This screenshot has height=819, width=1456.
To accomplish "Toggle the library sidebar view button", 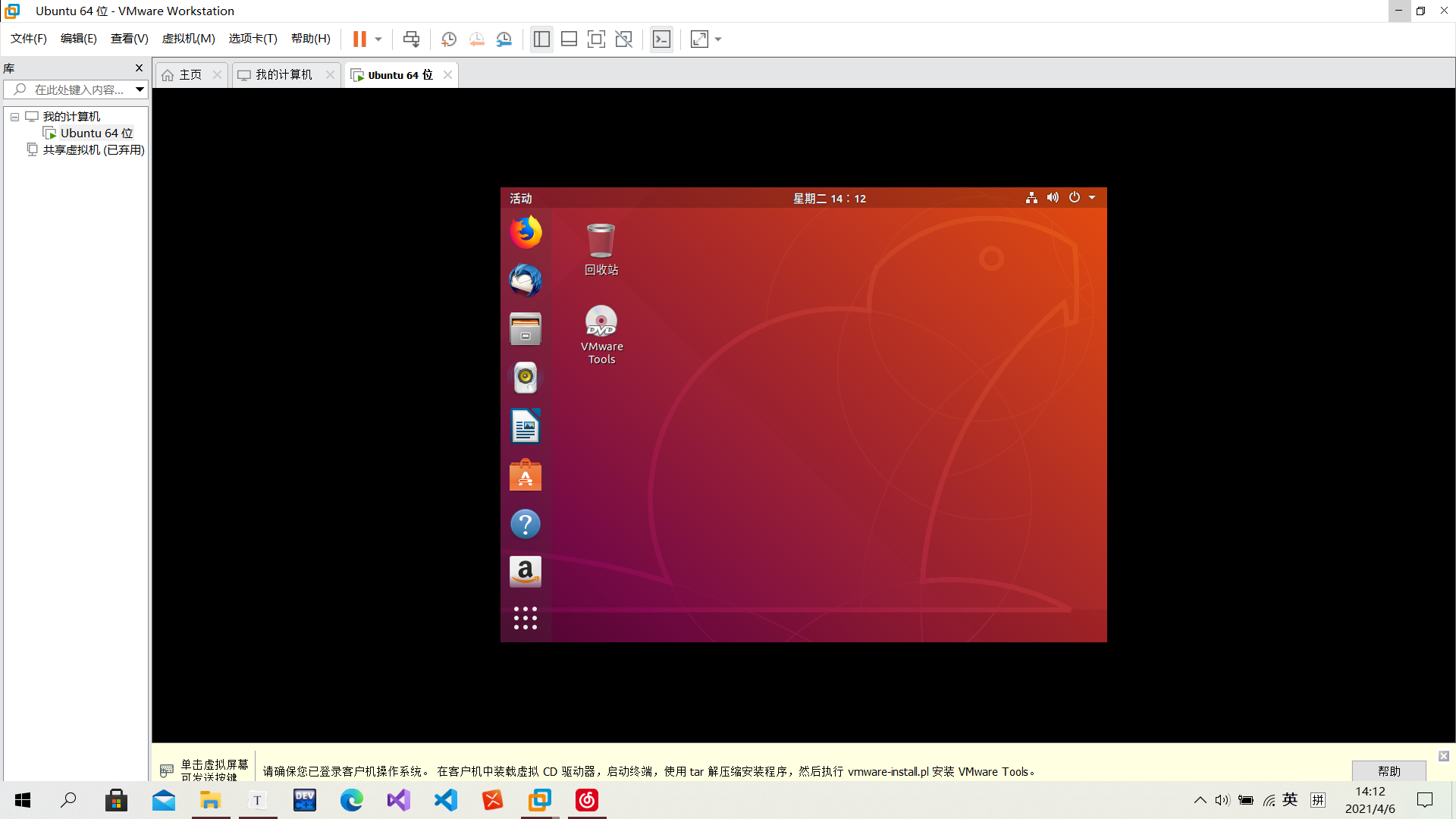I will tap(541, 39).
